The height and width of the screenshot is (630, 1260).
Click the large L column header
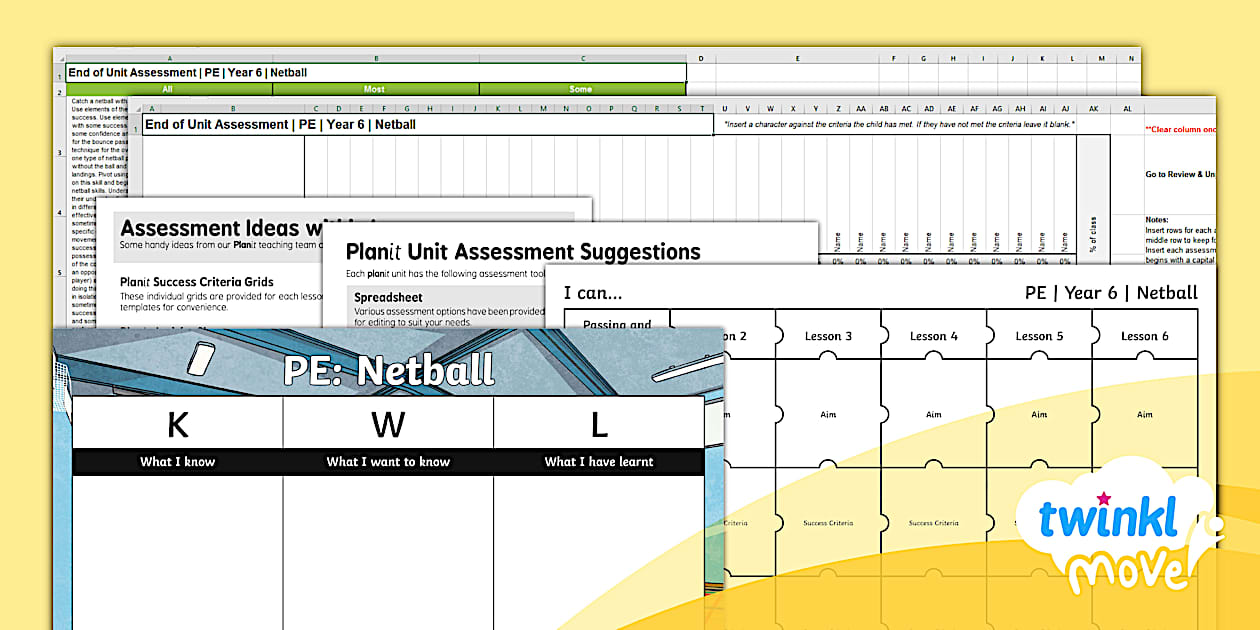[598, 425]
